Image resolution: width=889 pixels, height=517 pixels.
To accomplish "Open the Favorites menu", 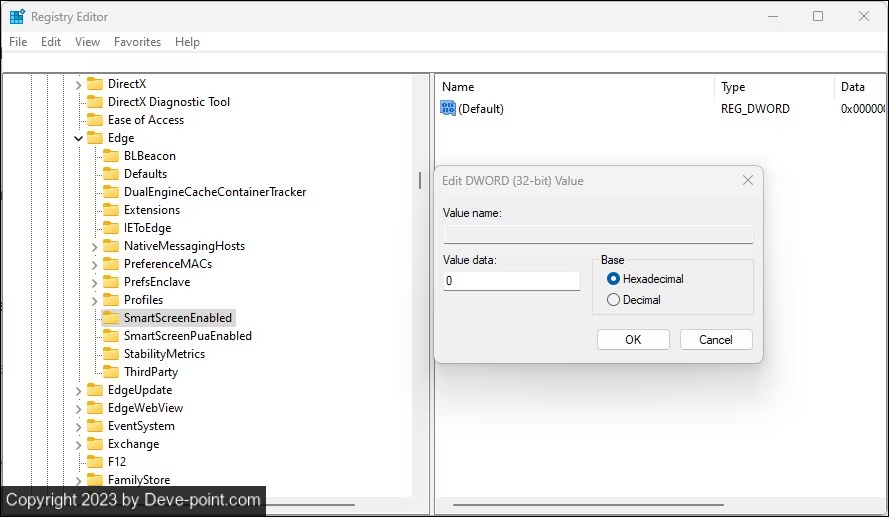I will tap(137, 42).
